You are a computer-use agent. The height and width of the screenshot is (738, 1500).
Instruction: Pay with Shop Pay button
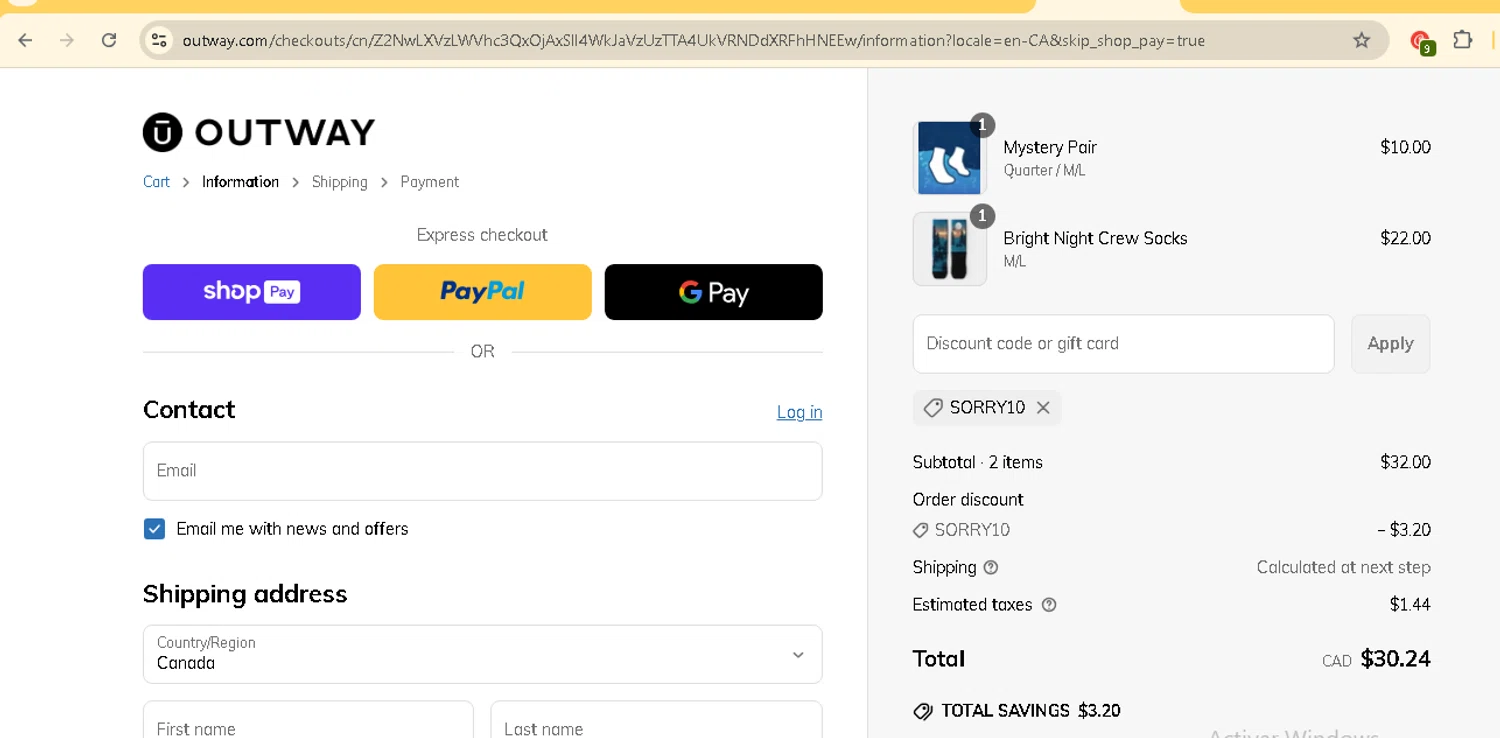pyautogui.click(x=252, y=292)
